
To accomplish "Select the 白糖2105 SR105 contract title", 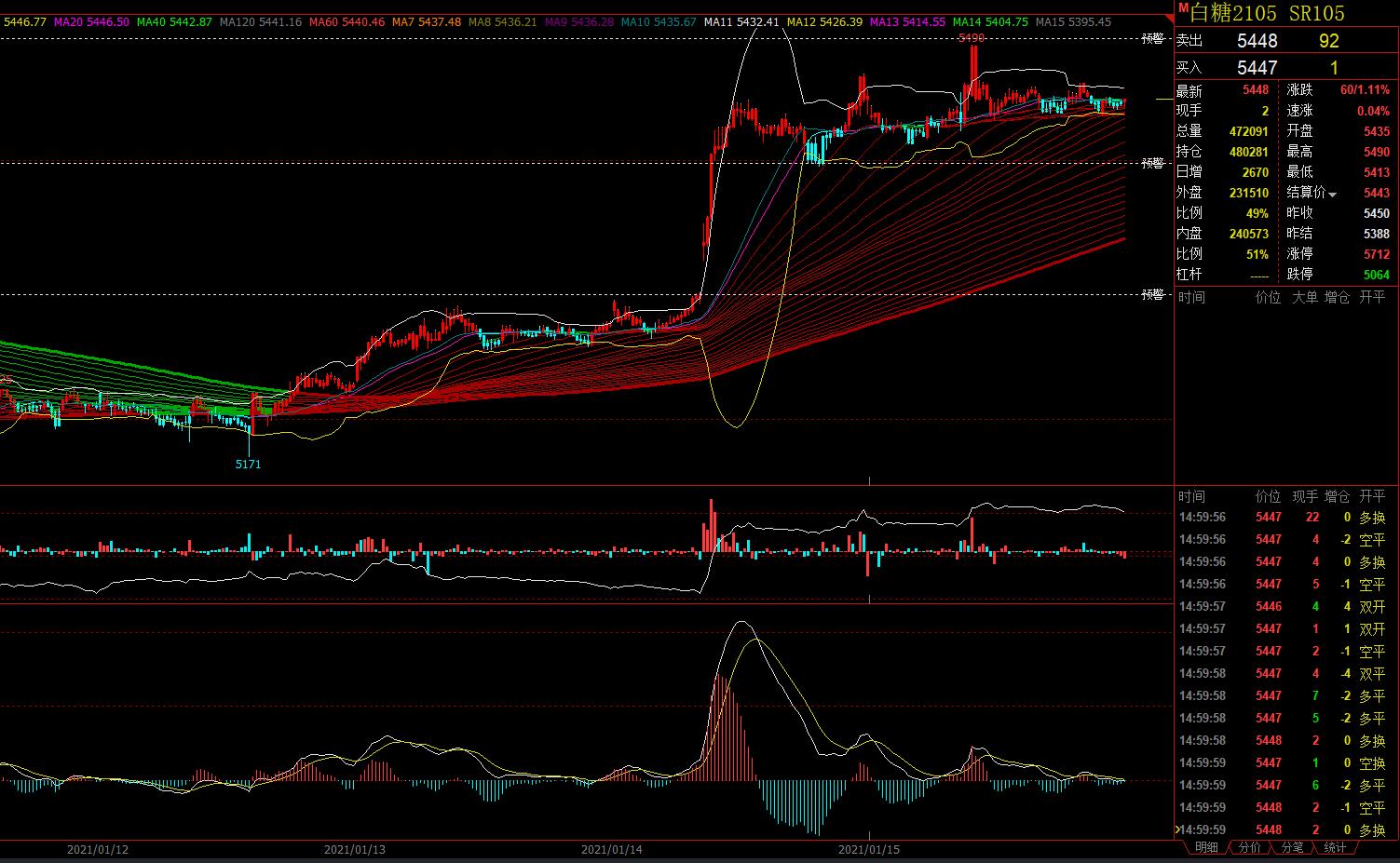I will pyautogui.click(x=1268, y=13).
